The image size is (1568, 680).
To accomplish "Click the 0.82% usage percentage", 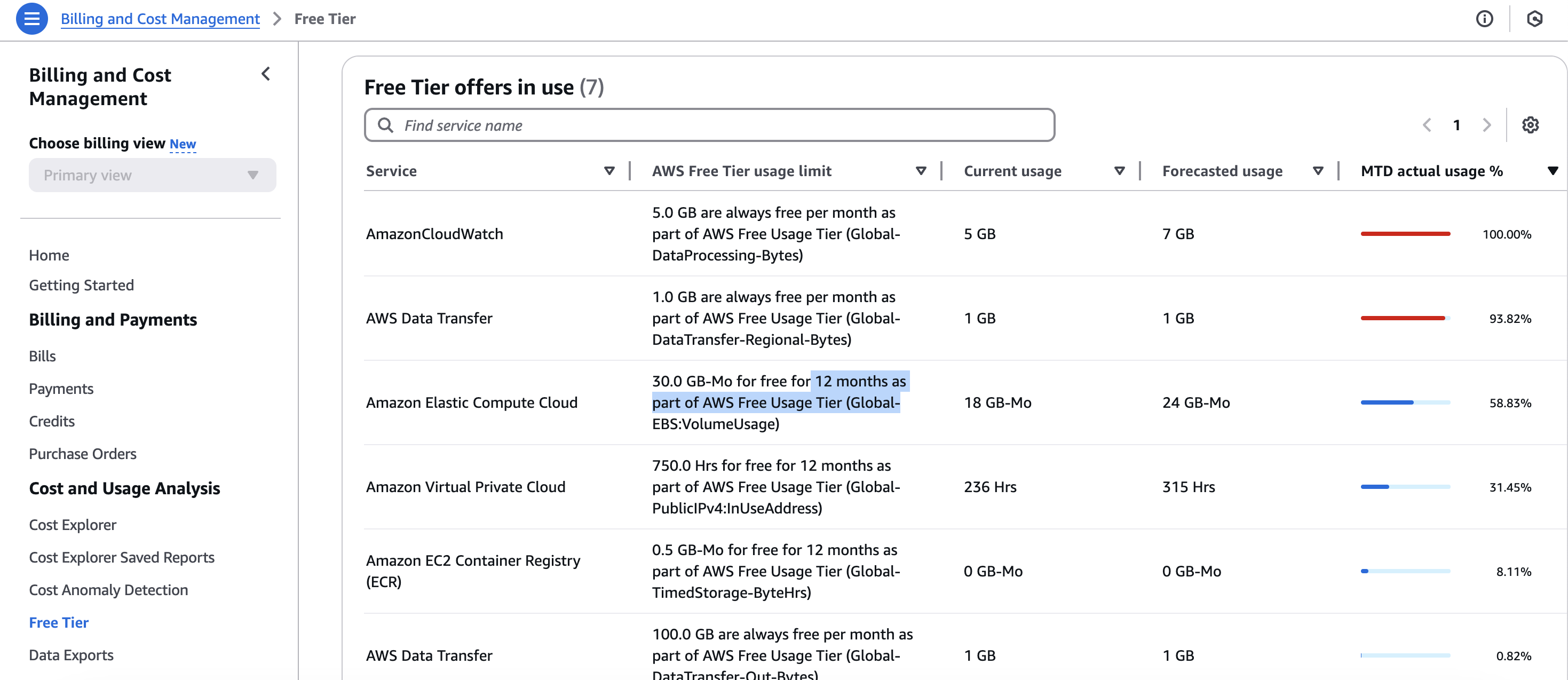I will coord(1514,655).
